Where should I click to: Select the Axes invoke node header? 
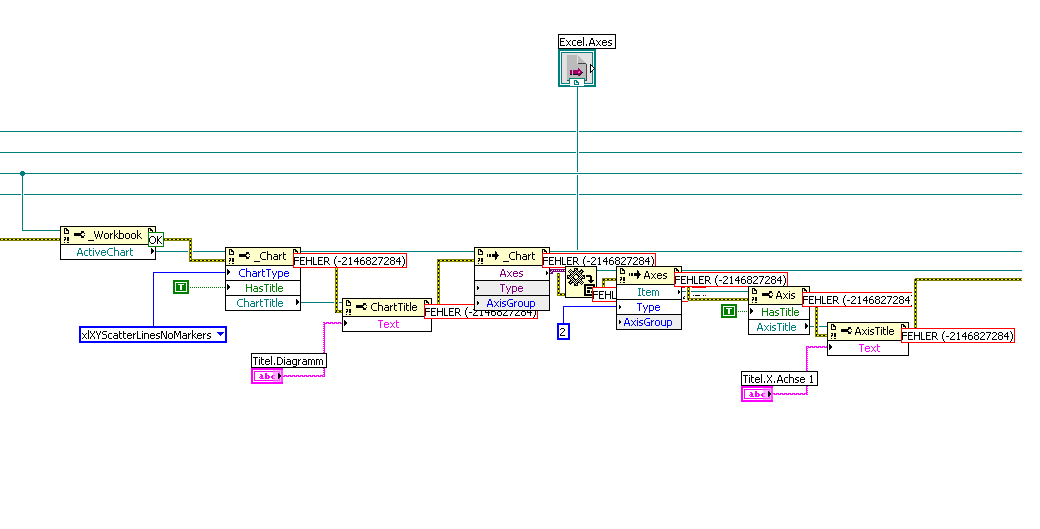649,275
